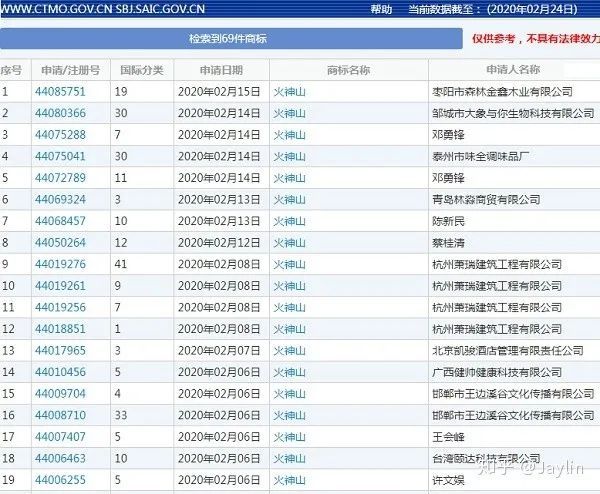Viewport: 600px width, 494px height.
Task: Click 火神山 trademark name in row 2
Action: (x=289, y=113)
